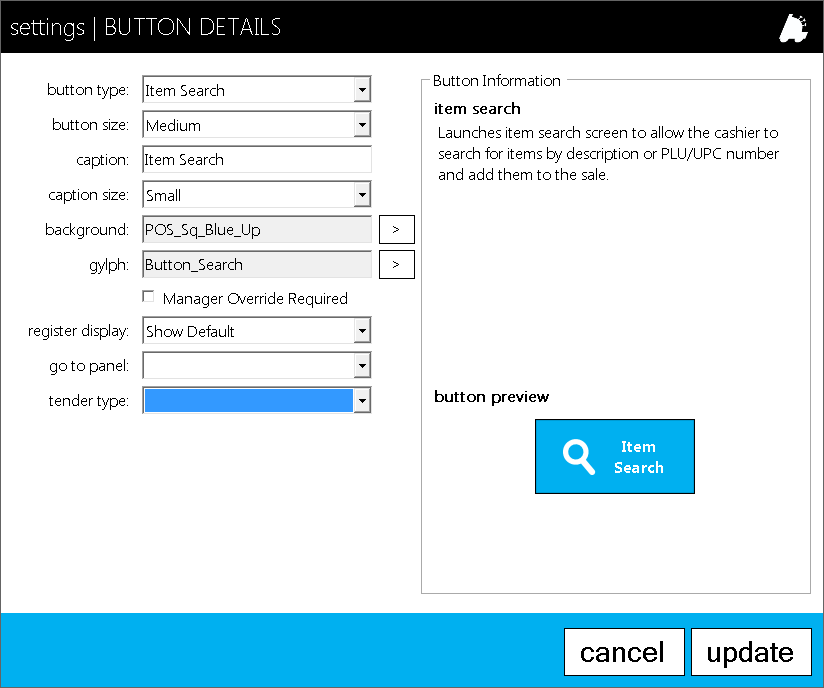The image size is (824, 688).
Task: Click the 'register display:' label
Action: click(x=78, y=331)
